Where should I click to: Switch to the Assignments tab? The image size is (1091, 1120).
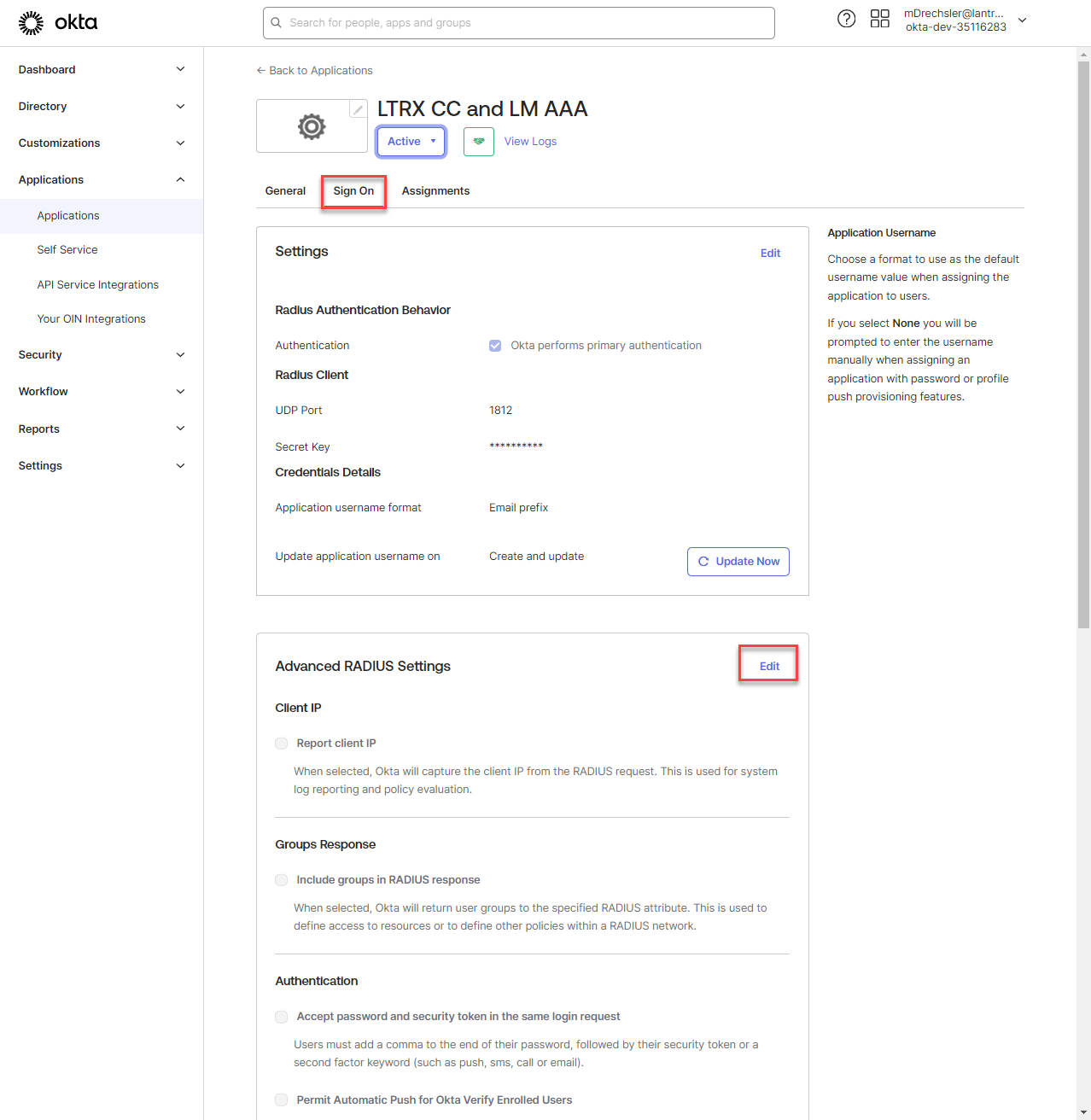[x=435, y=191]
